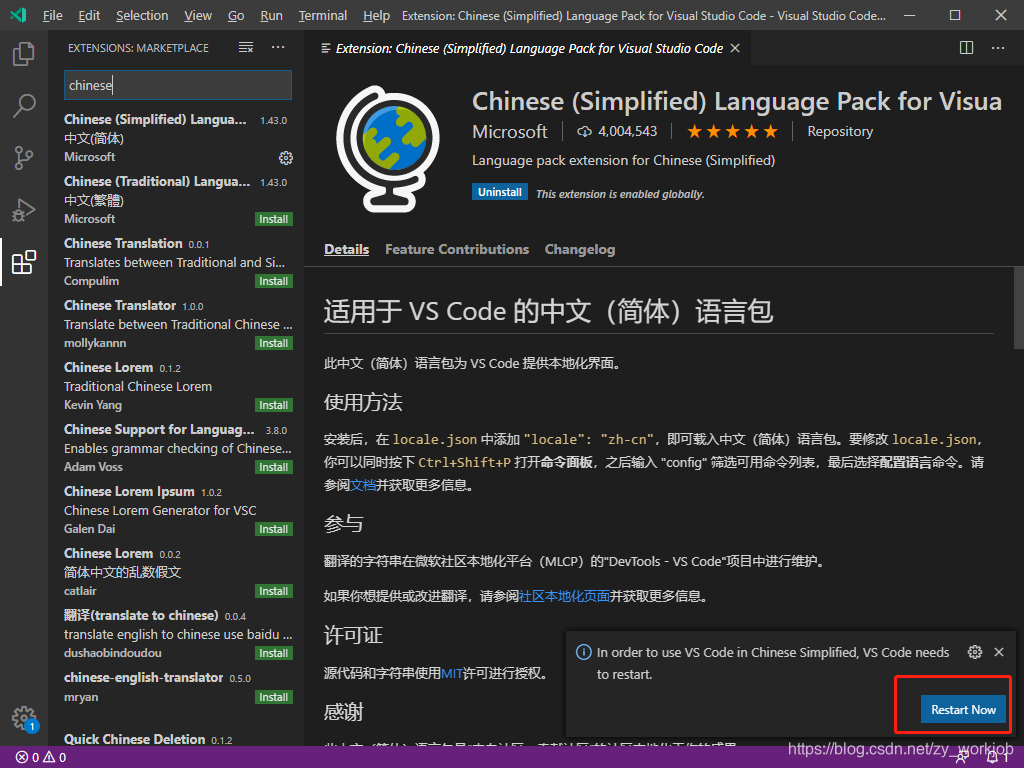Click the Uninstall button

coord(500,192)
